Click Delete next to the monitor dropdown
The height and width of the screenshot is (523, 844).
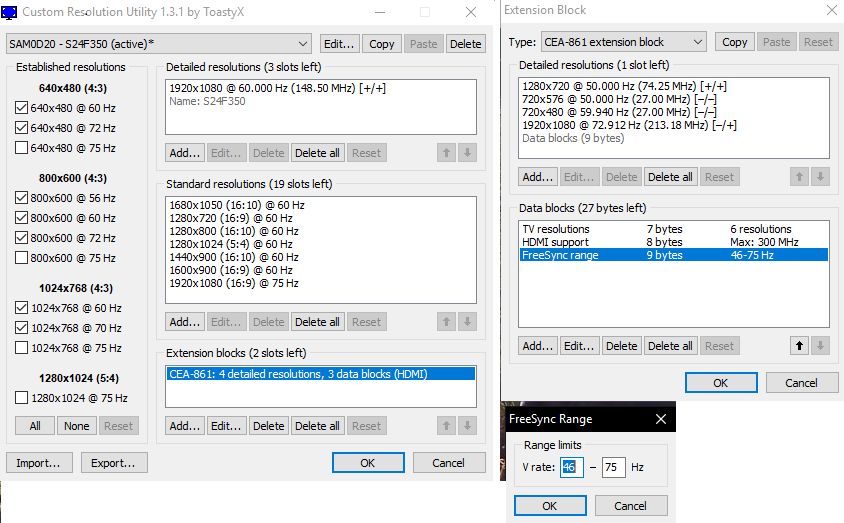tap(466, 44)
